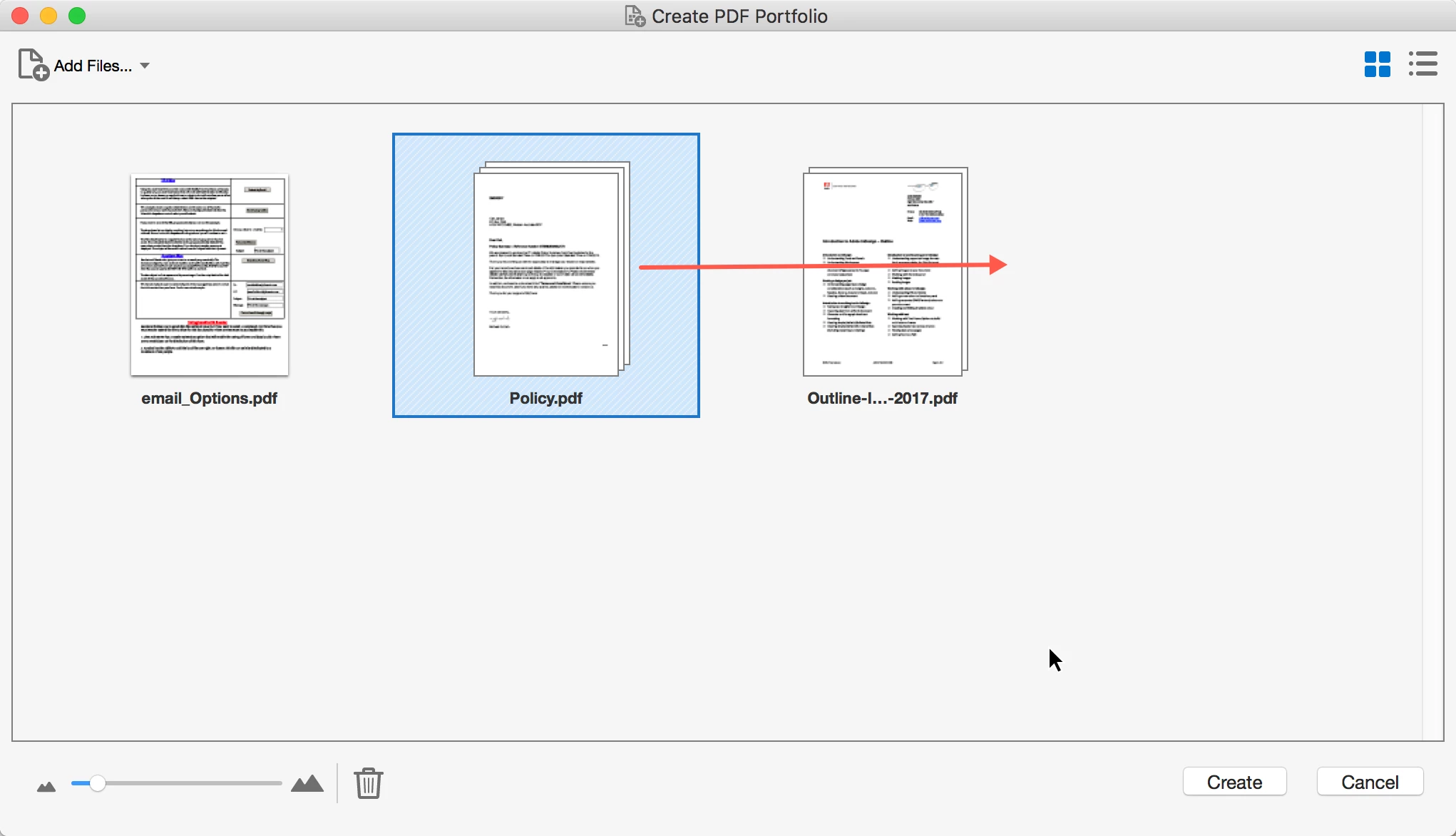Click the small mountain zoom-out icon
The image size is (1456, 836).
46,786
